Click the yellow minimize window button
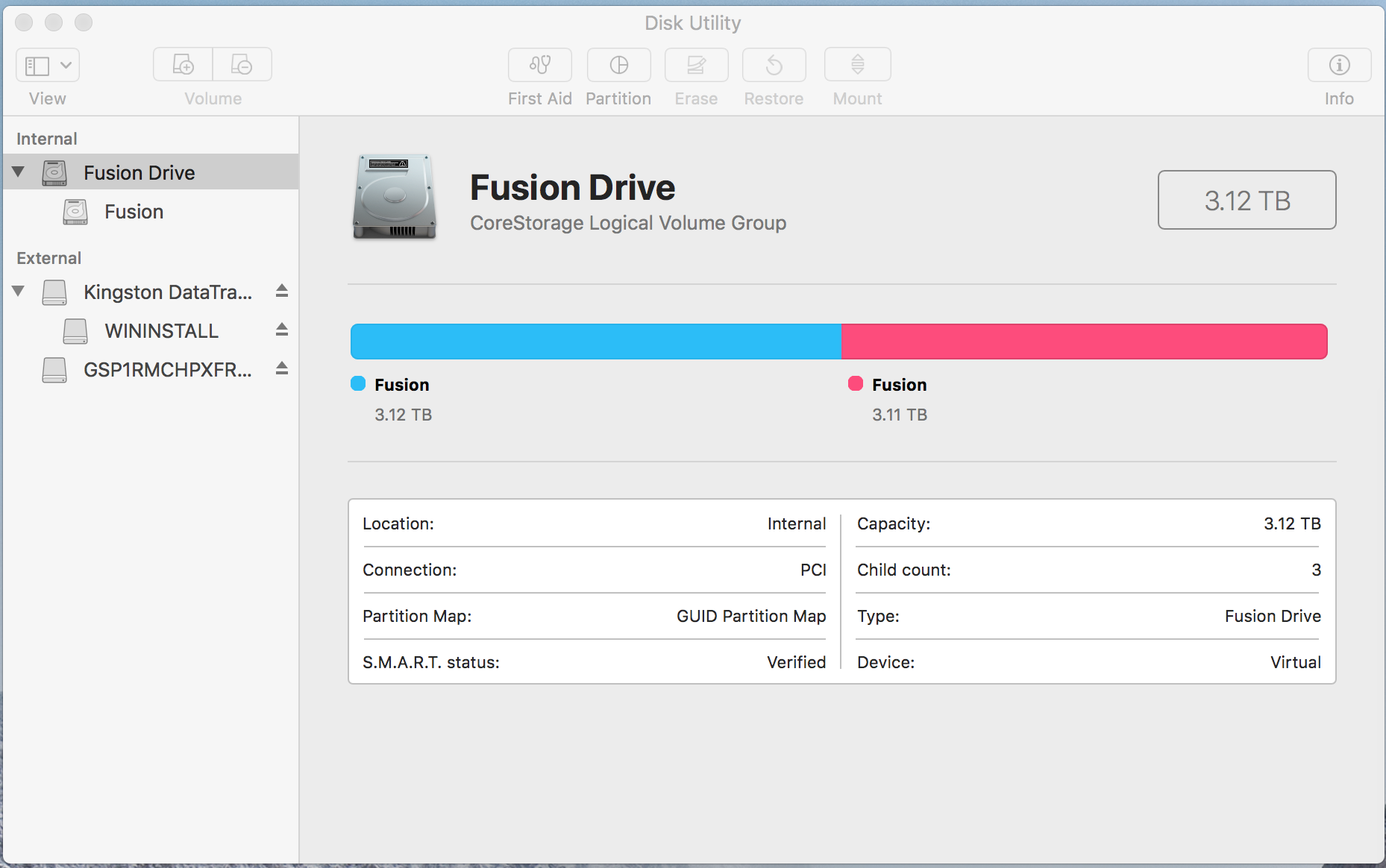Image resolution: width=1386 pixels, height=868 pixels. (54, 22)
